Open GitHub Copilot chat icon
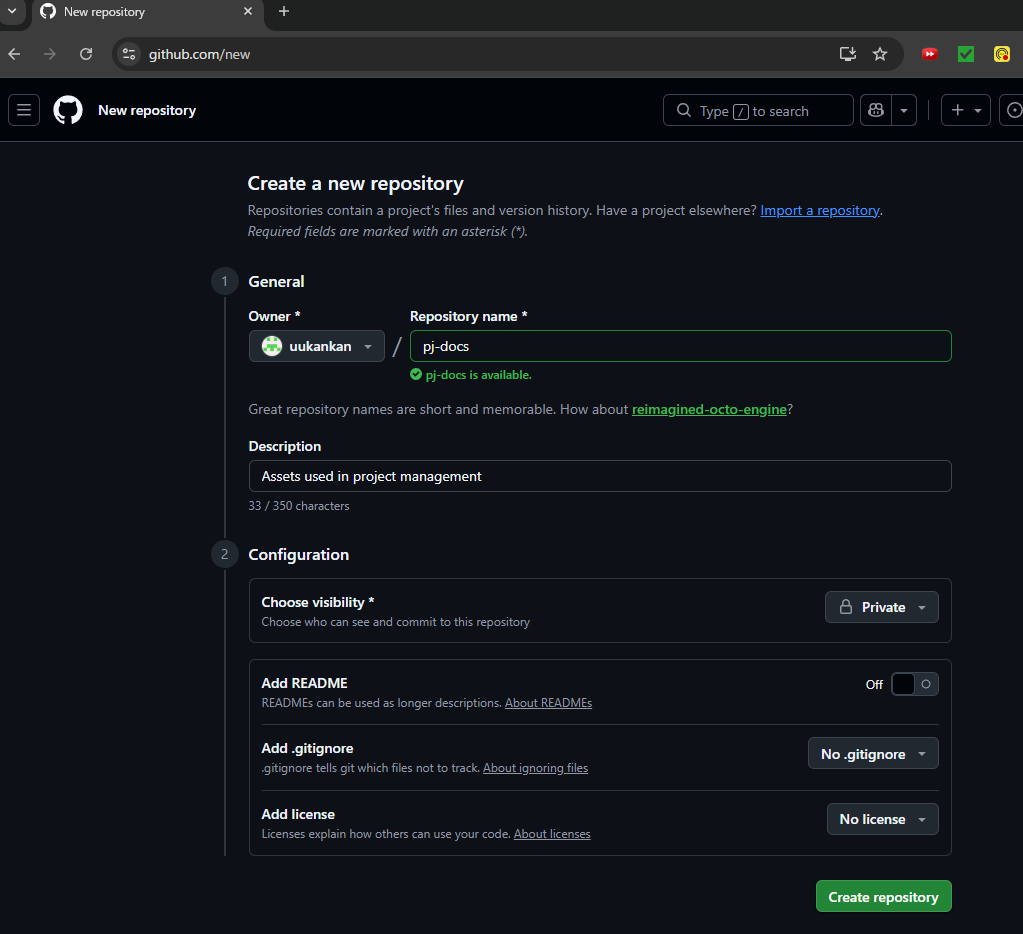1023x934 pixels. coord(876,110)
